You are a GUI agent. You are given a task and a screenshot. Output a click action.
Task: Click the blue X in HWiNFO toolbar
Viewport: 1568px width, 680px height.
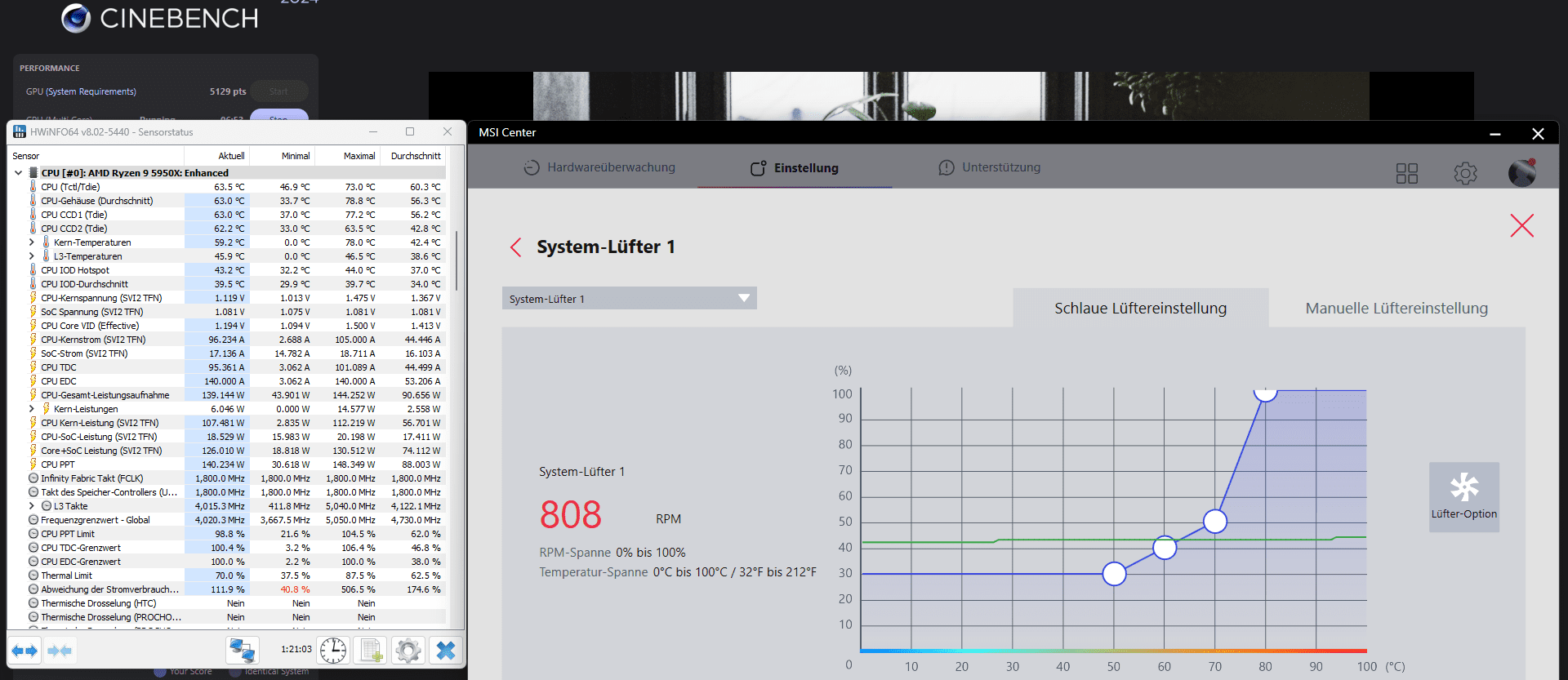tap(446, 651)
